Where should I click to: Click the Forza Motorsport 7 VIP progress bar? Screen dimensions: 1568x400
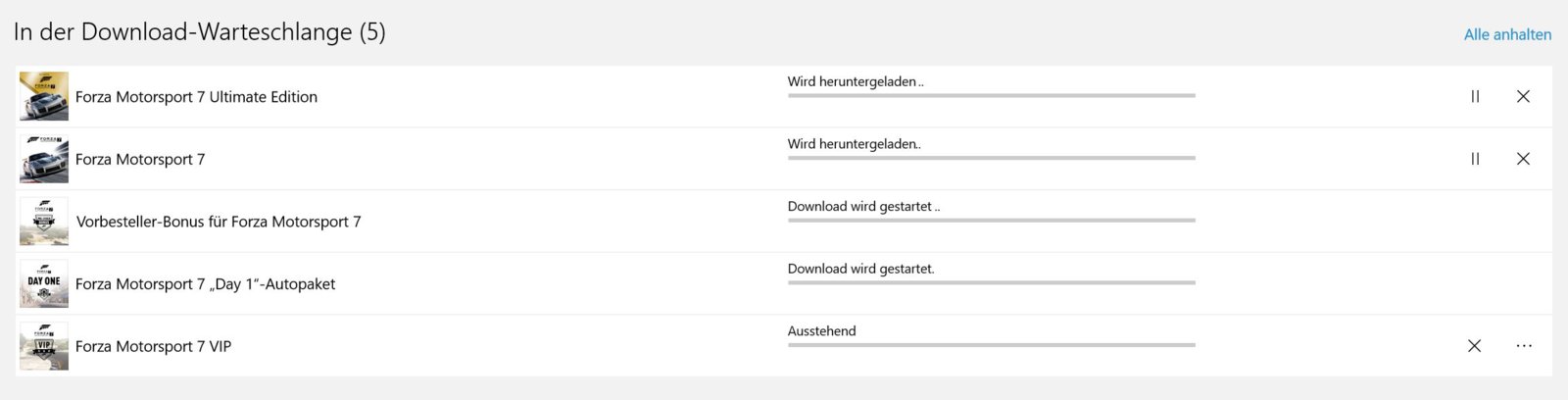(x=992, y=345)
